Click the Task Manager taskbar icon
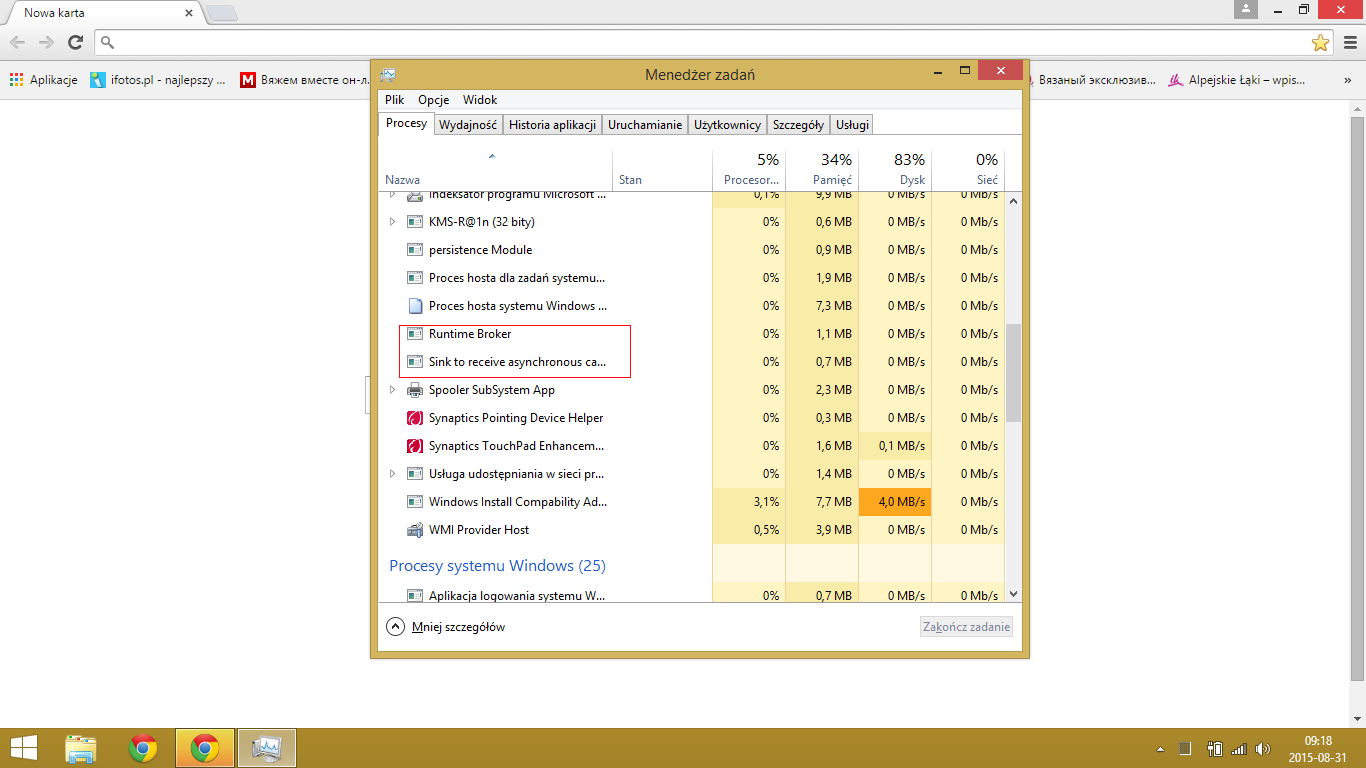Screen dimensions: 1366x768 pos(267,748)
